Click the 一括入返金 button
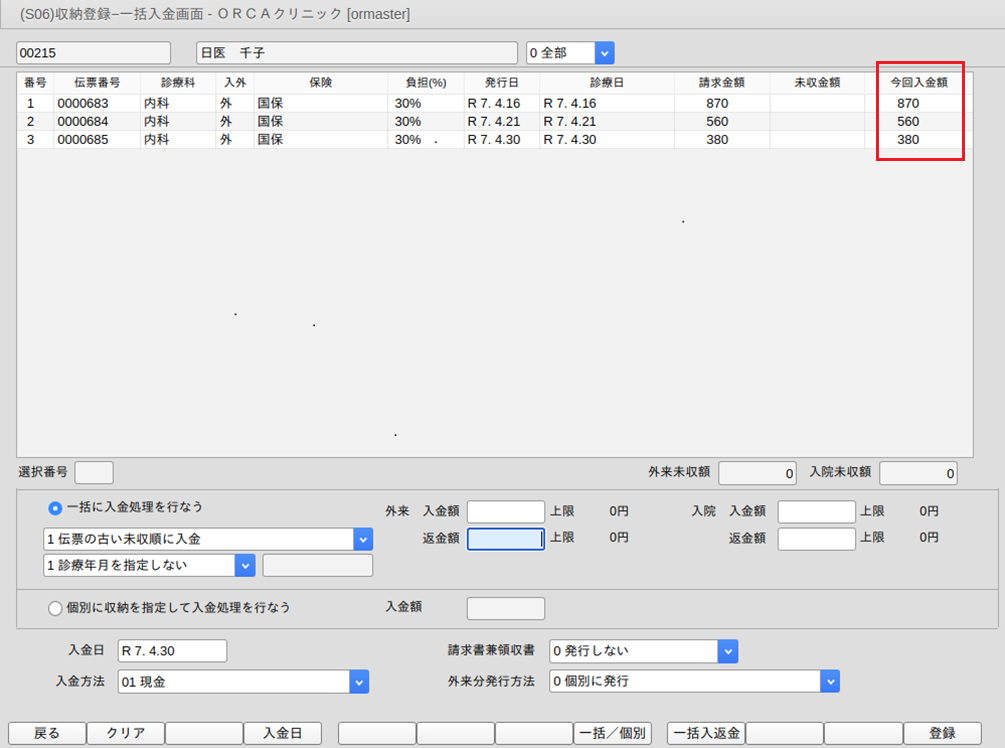 click(706, 733)
